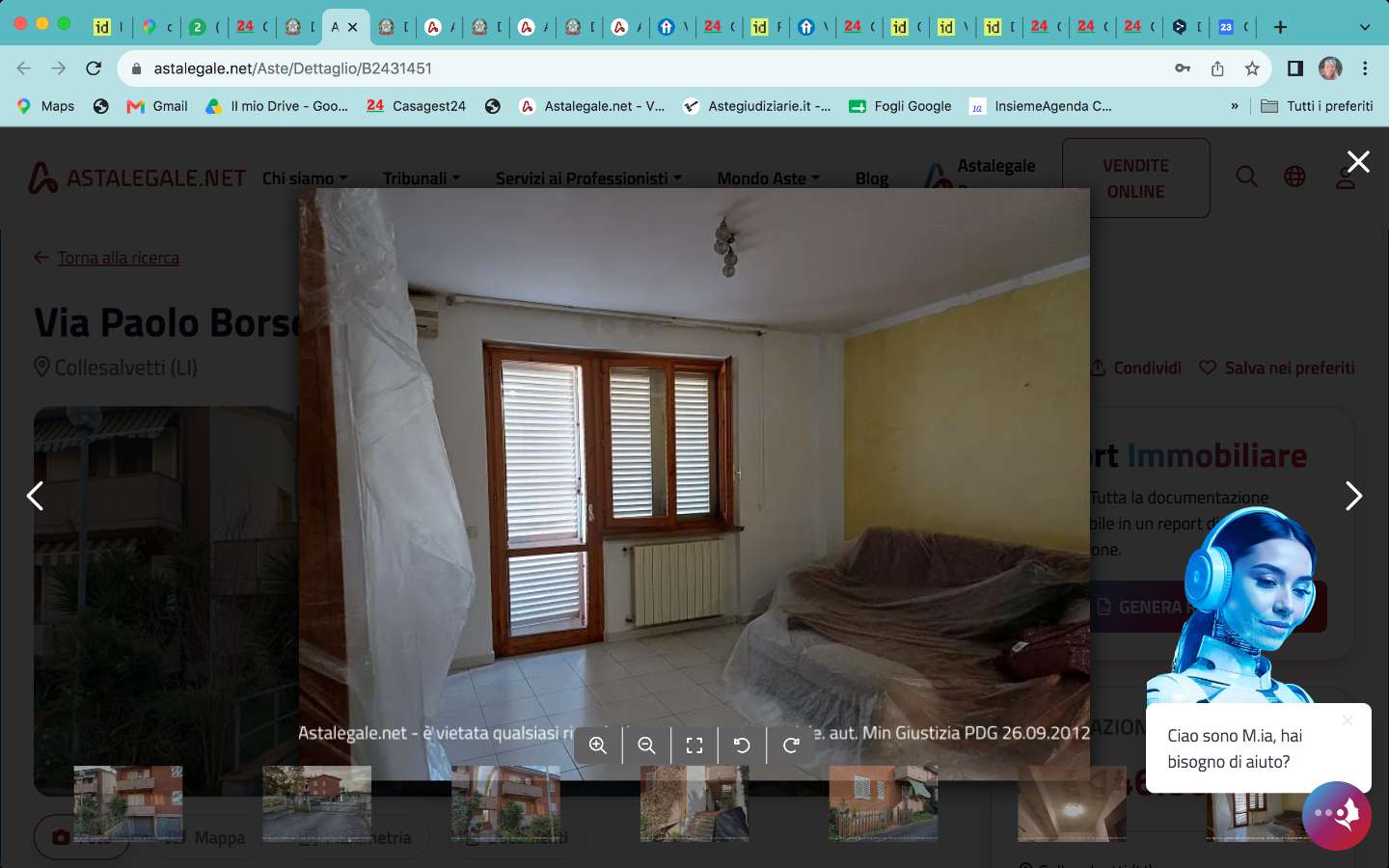This screenshot has width=1389, height=868.
Task: Open the Casagest24 bookmark
Action: [416, 106]
